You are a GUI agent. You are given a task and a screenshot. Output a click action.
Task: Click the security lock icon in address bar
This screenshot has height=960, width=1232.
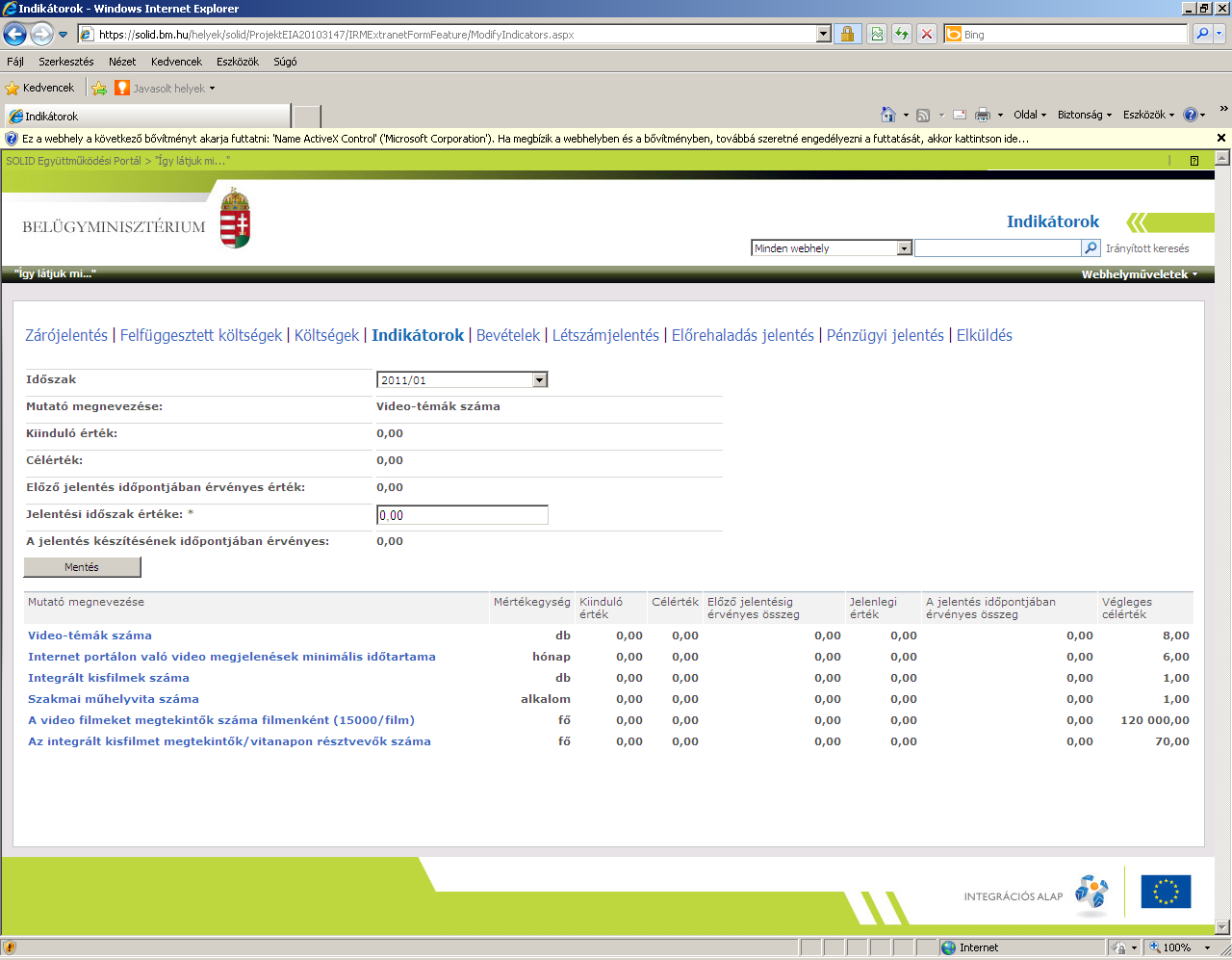[847, 34]
